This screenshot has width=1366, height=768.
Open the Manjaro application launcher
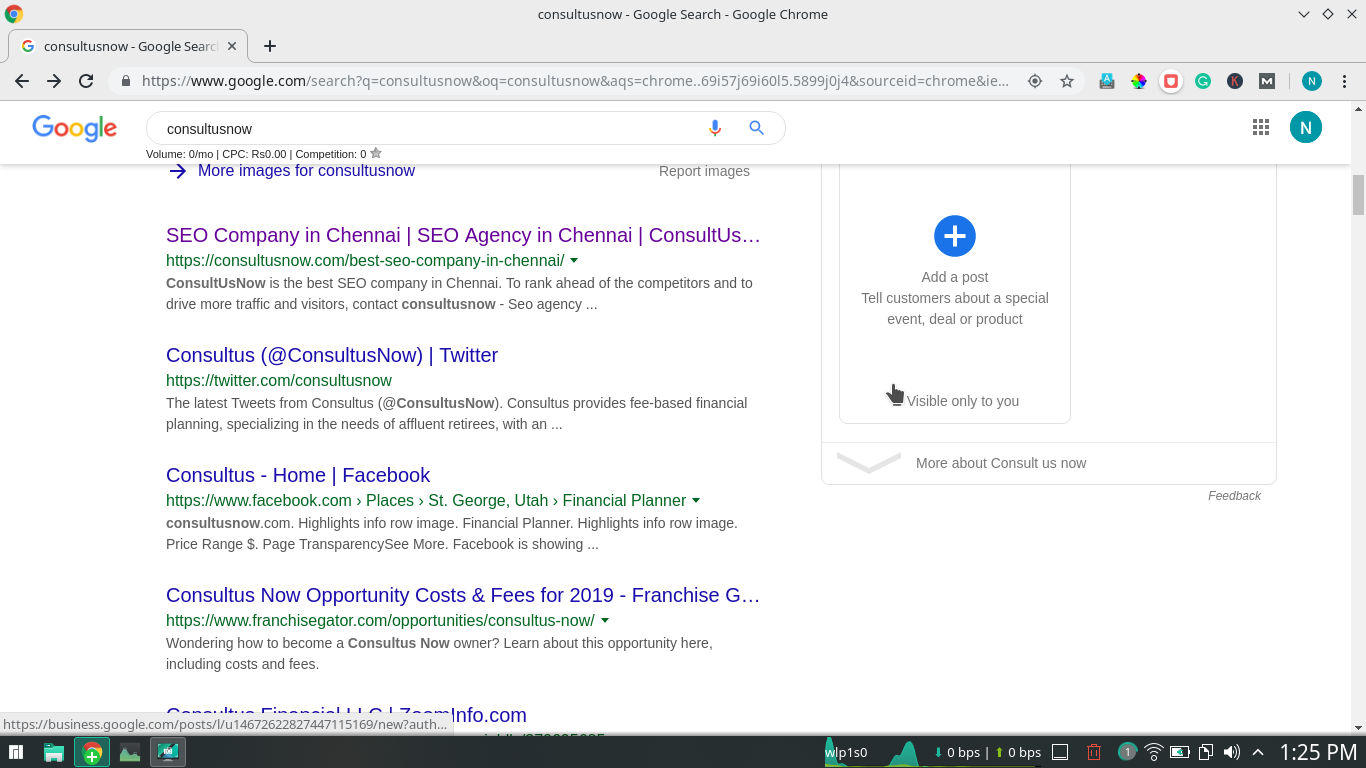pos(16,752)
